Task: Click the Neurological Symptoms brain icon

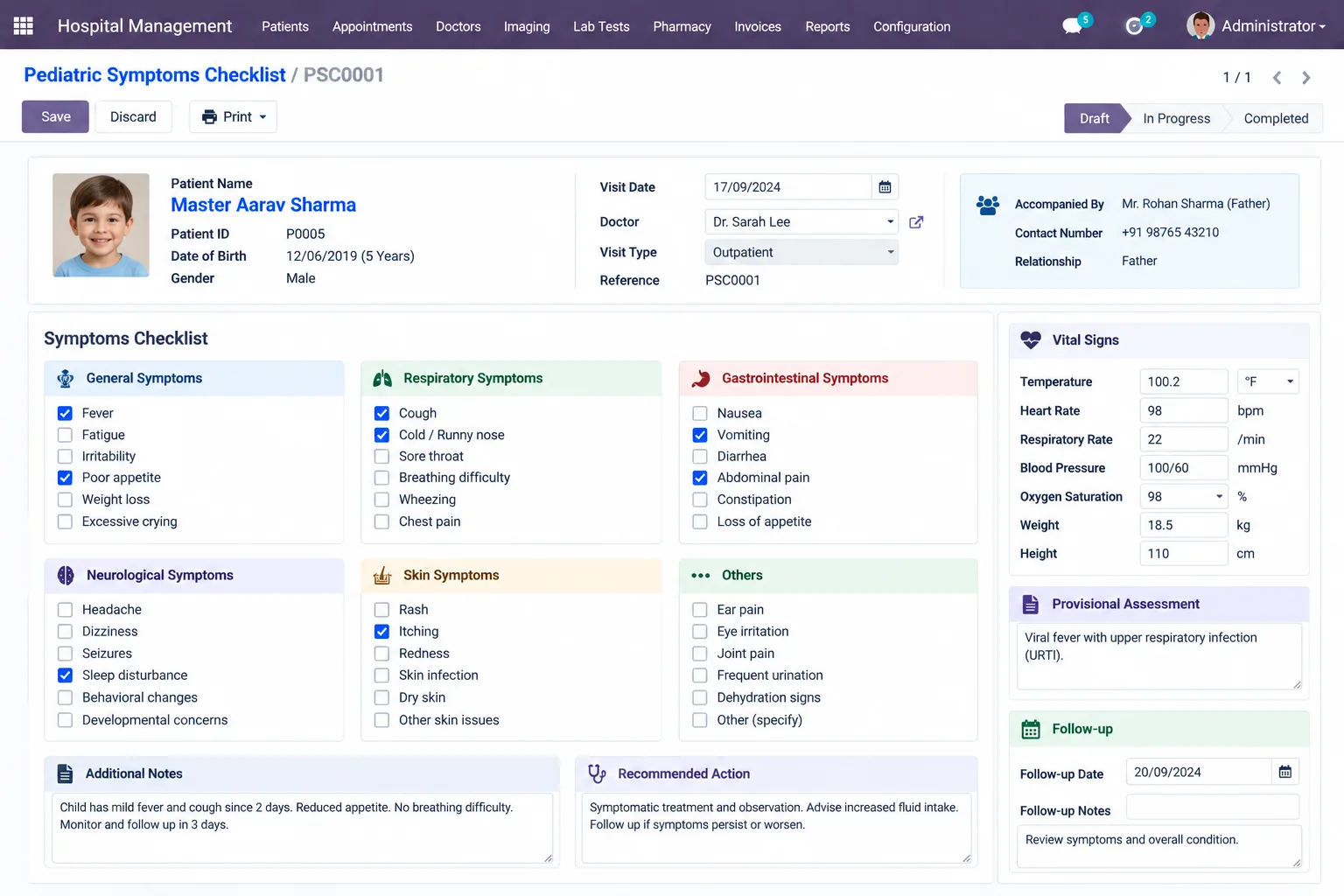Action: pos(66,575)
